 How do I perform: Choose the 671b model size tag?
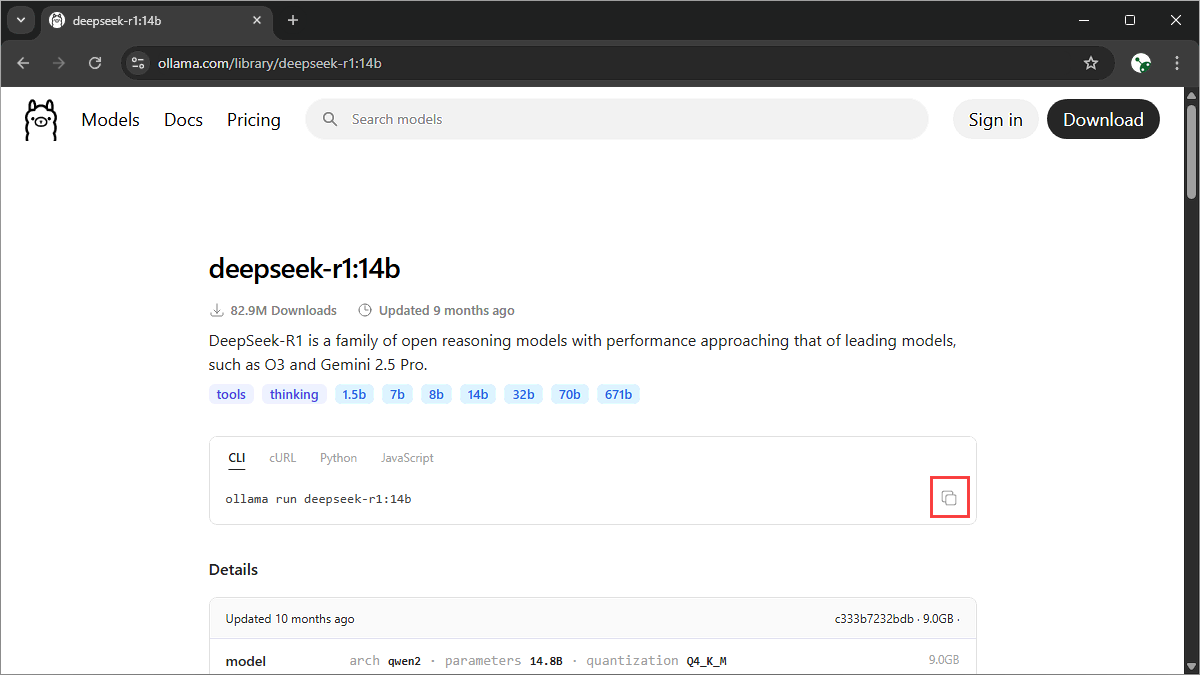[618, 394]
